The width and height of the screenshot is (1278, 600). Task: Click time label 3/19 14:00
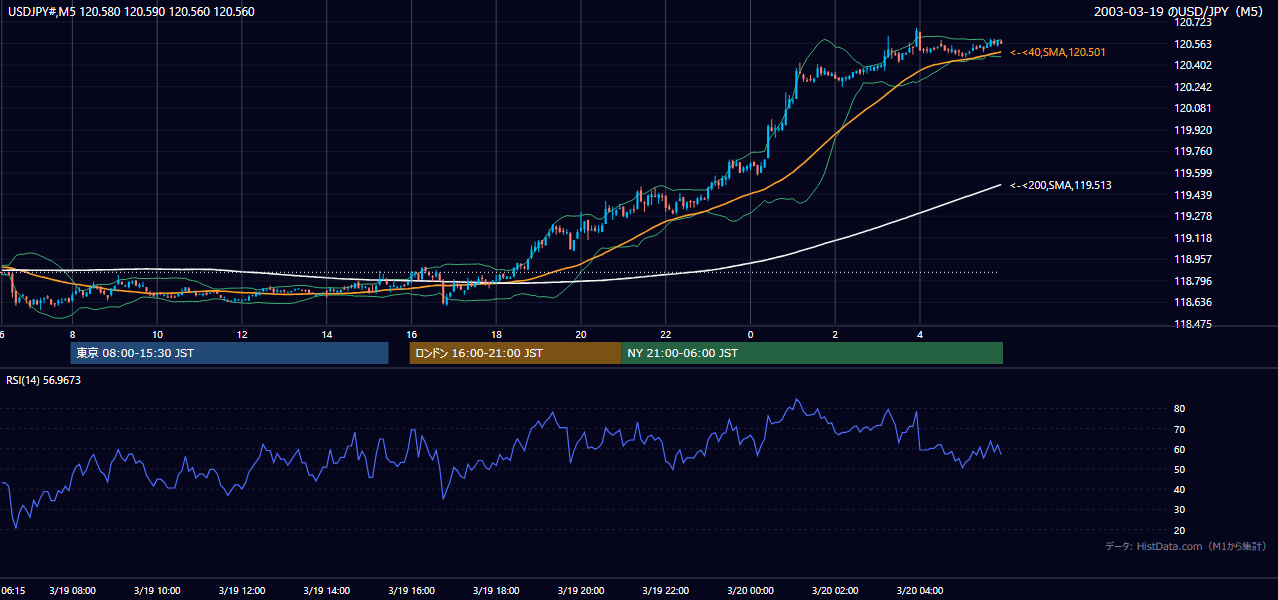click(327, 591)
